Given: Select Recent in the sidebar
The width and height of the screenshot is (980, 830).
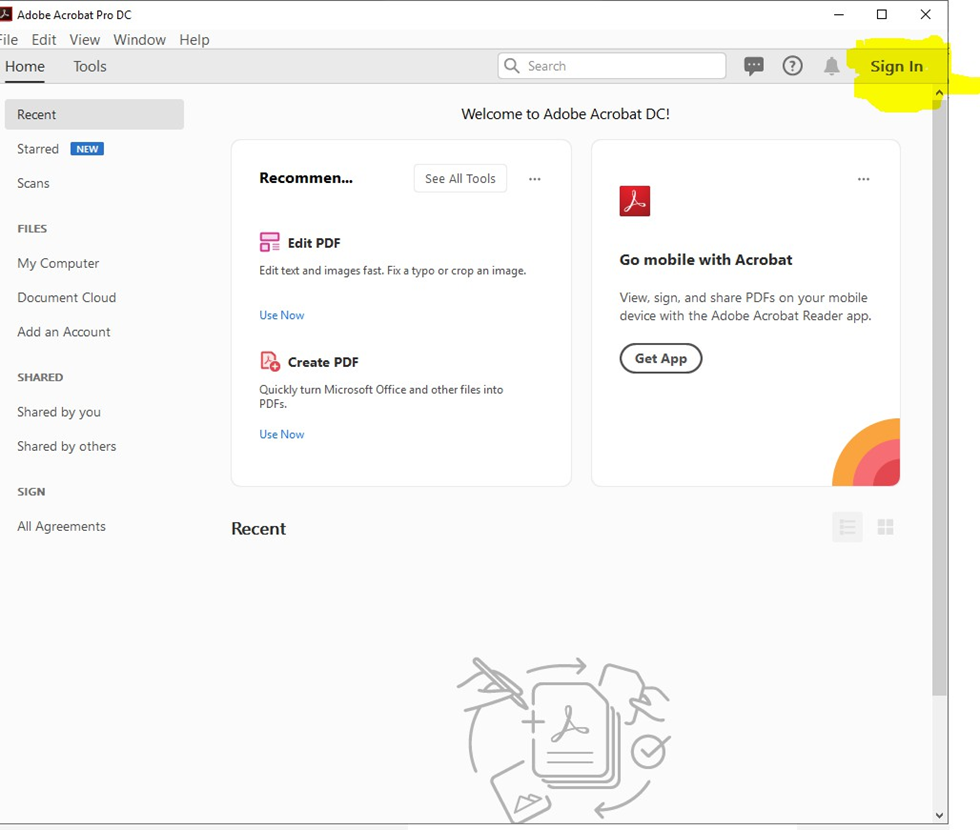Looking at the screenshot, I should [94, 114].
